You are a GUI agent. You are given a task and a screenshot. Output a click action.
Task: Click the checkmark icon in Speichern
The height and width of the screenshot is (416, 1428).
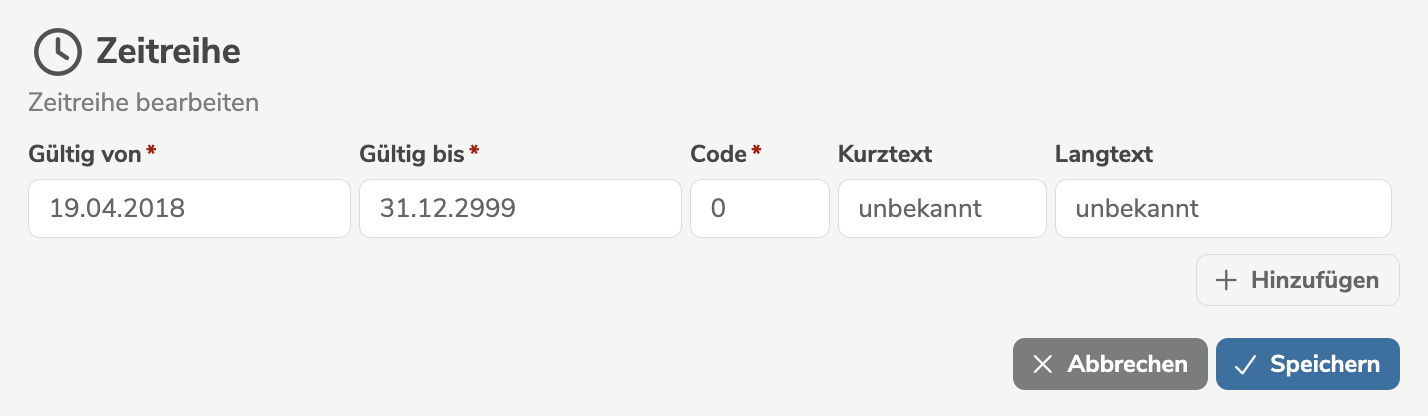tap(1245, 364)
